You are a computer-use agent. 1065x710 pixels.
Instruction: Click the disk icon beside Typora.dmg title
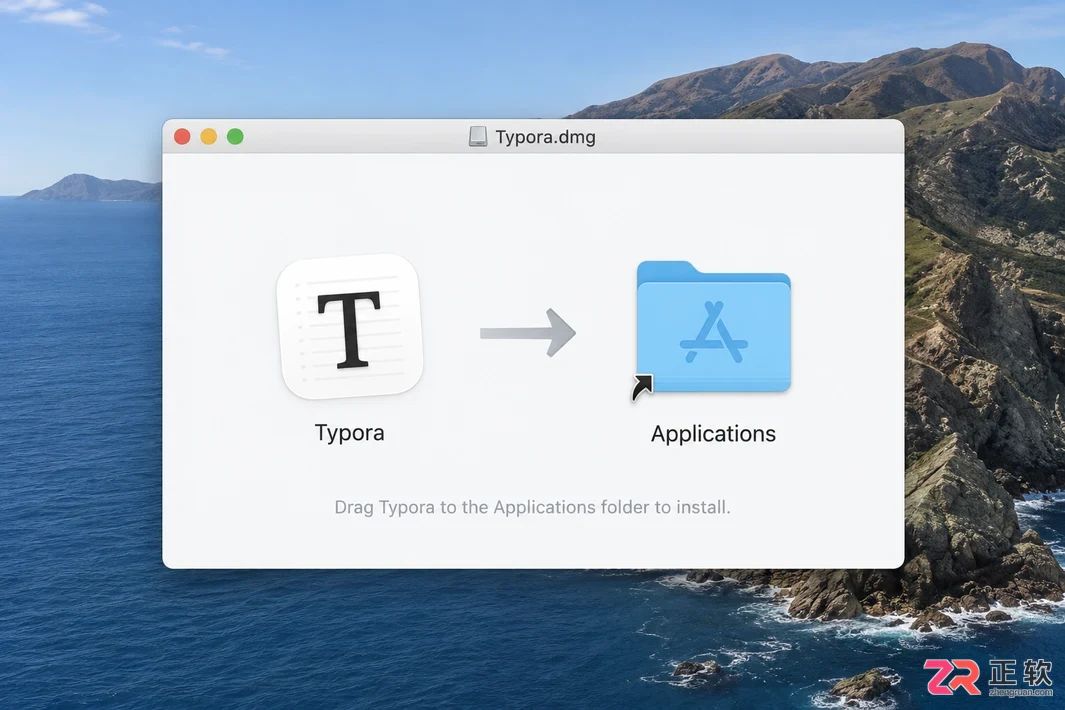pos(478,137)
